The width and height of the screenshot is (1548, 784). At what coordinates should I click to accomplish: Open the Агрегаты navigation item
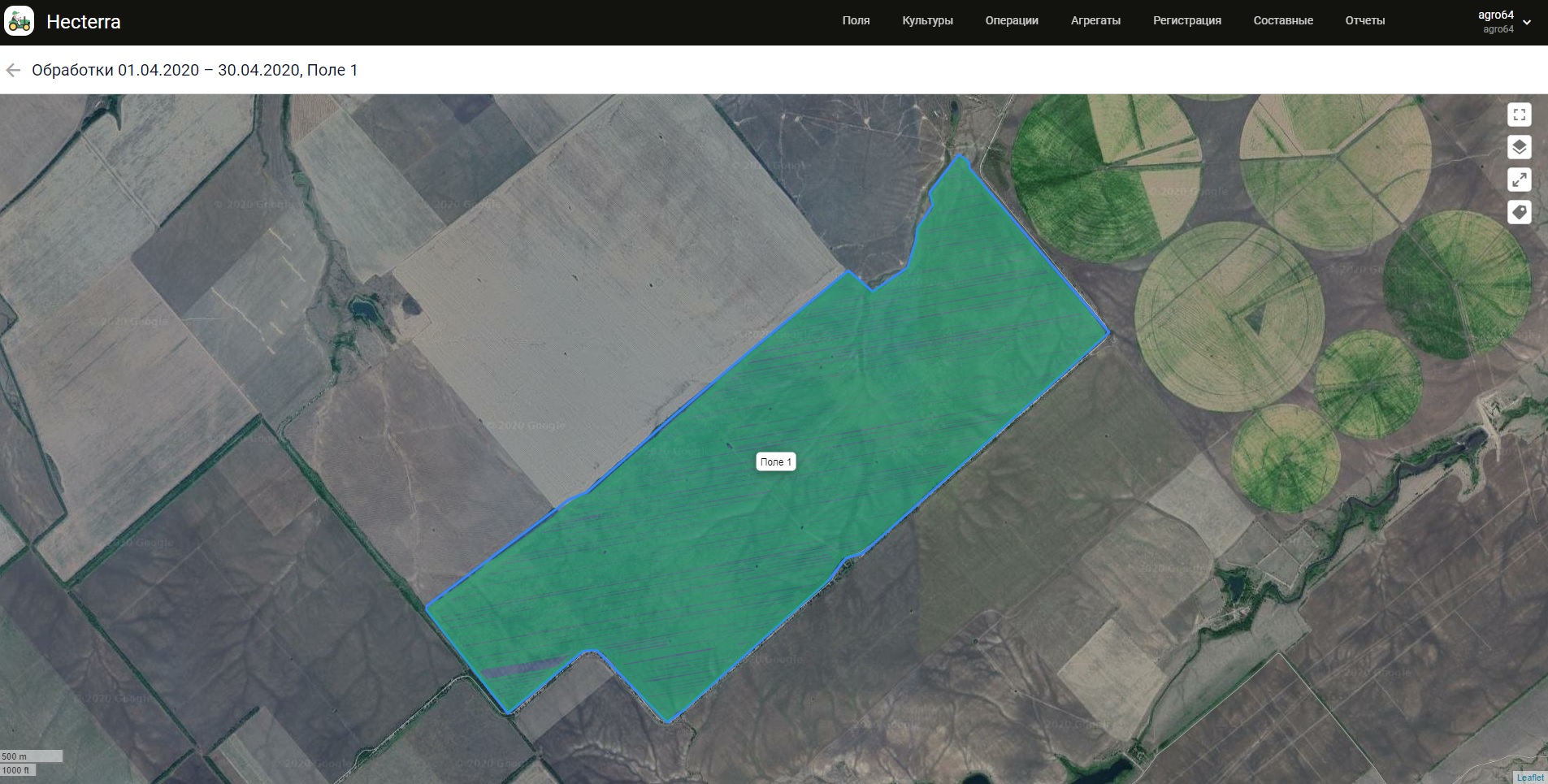click(1095, 21)
